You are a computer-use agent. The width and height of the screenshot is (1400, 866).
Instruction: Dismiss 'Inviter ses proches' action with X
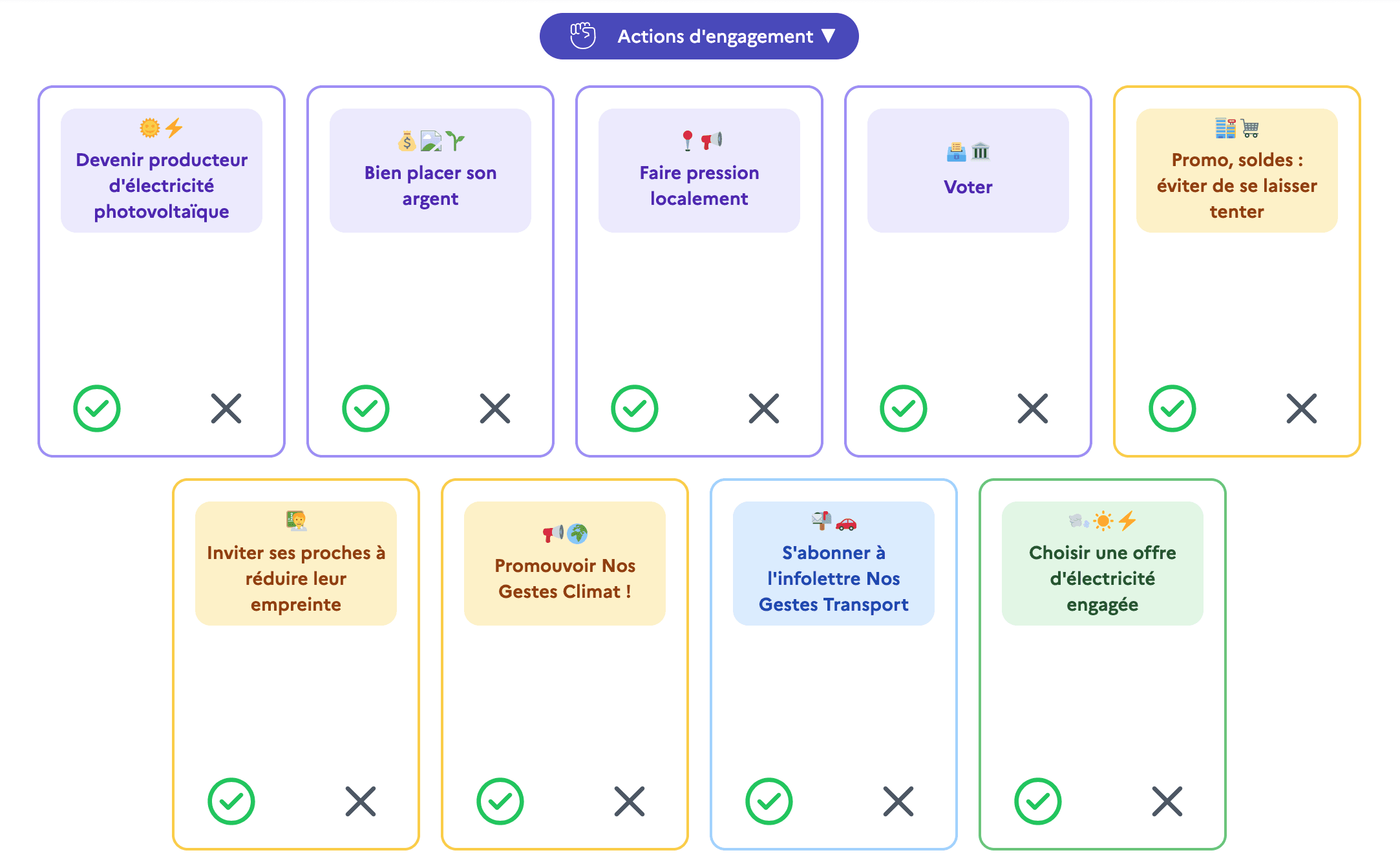click(361, 801)
